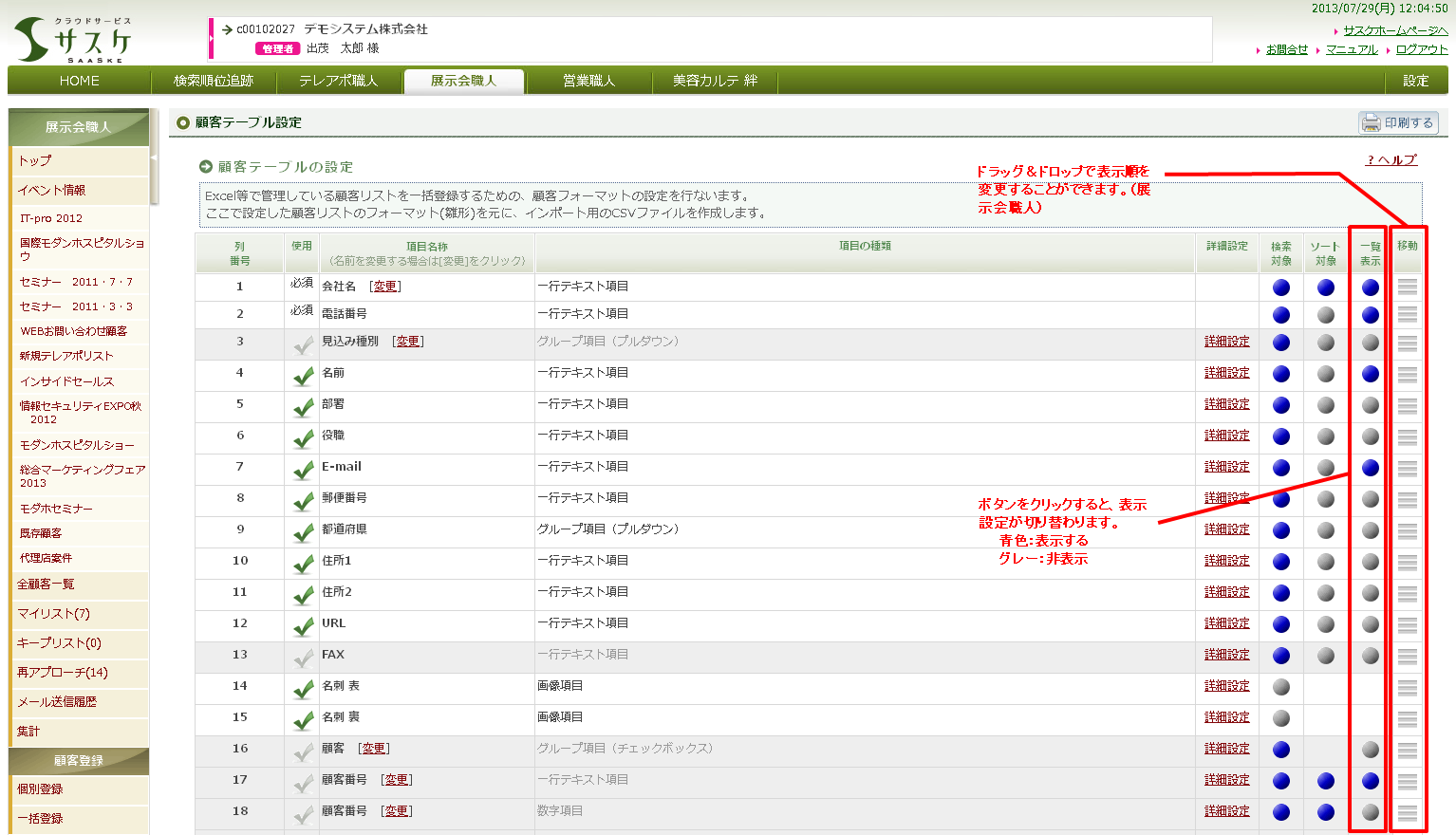Open the テレアポ職人 tab

pyautogui.click(x=338, y=82)
